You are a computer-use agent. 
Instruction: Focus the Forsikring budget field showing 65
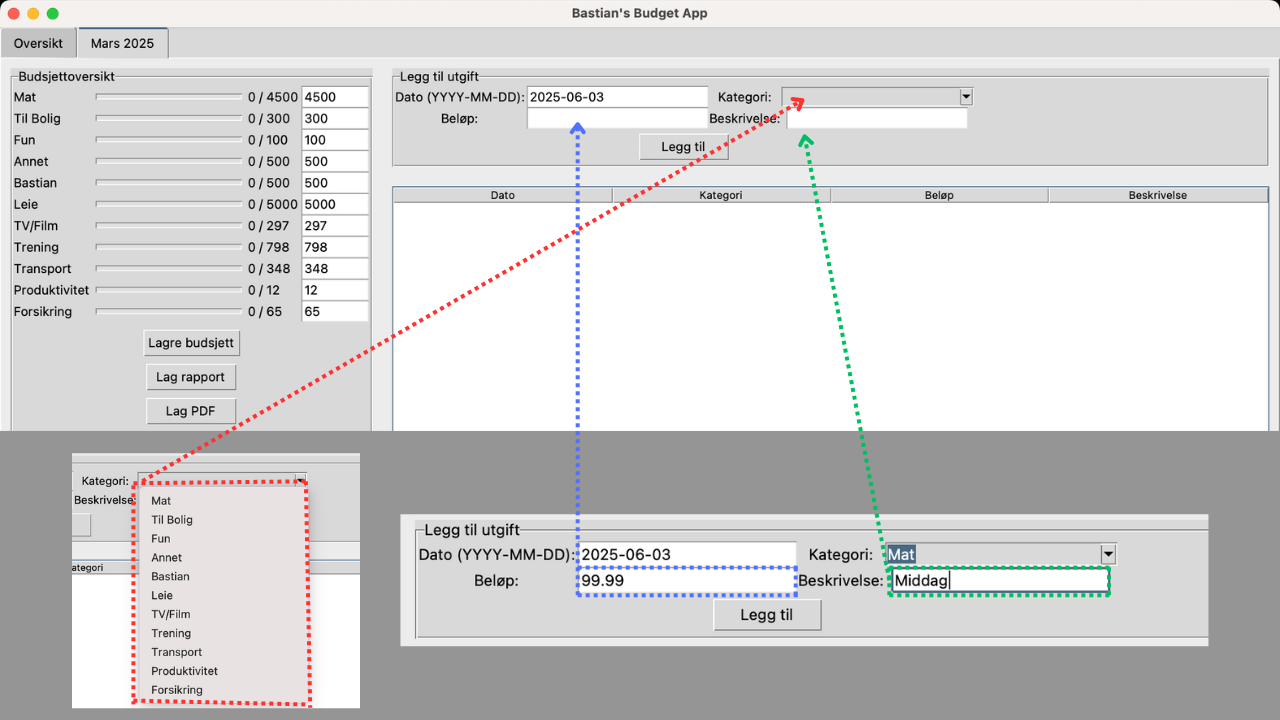(335, 312)
